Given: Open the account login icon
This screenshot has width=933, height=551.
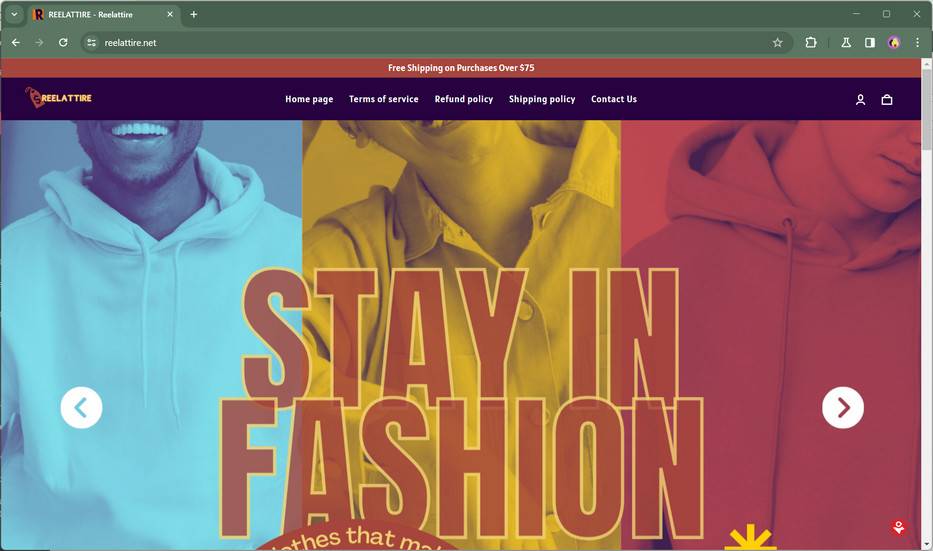Looking at the screenshot, I should [860, 99].
